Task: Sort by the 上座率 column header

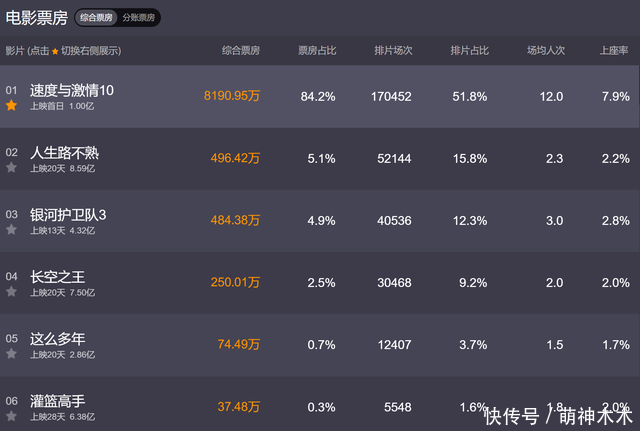Action: click(613, 50)
